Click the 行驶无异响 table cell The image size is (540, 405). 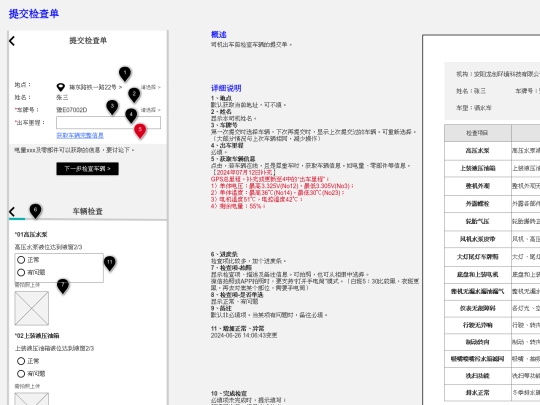(x=478, y=325)
